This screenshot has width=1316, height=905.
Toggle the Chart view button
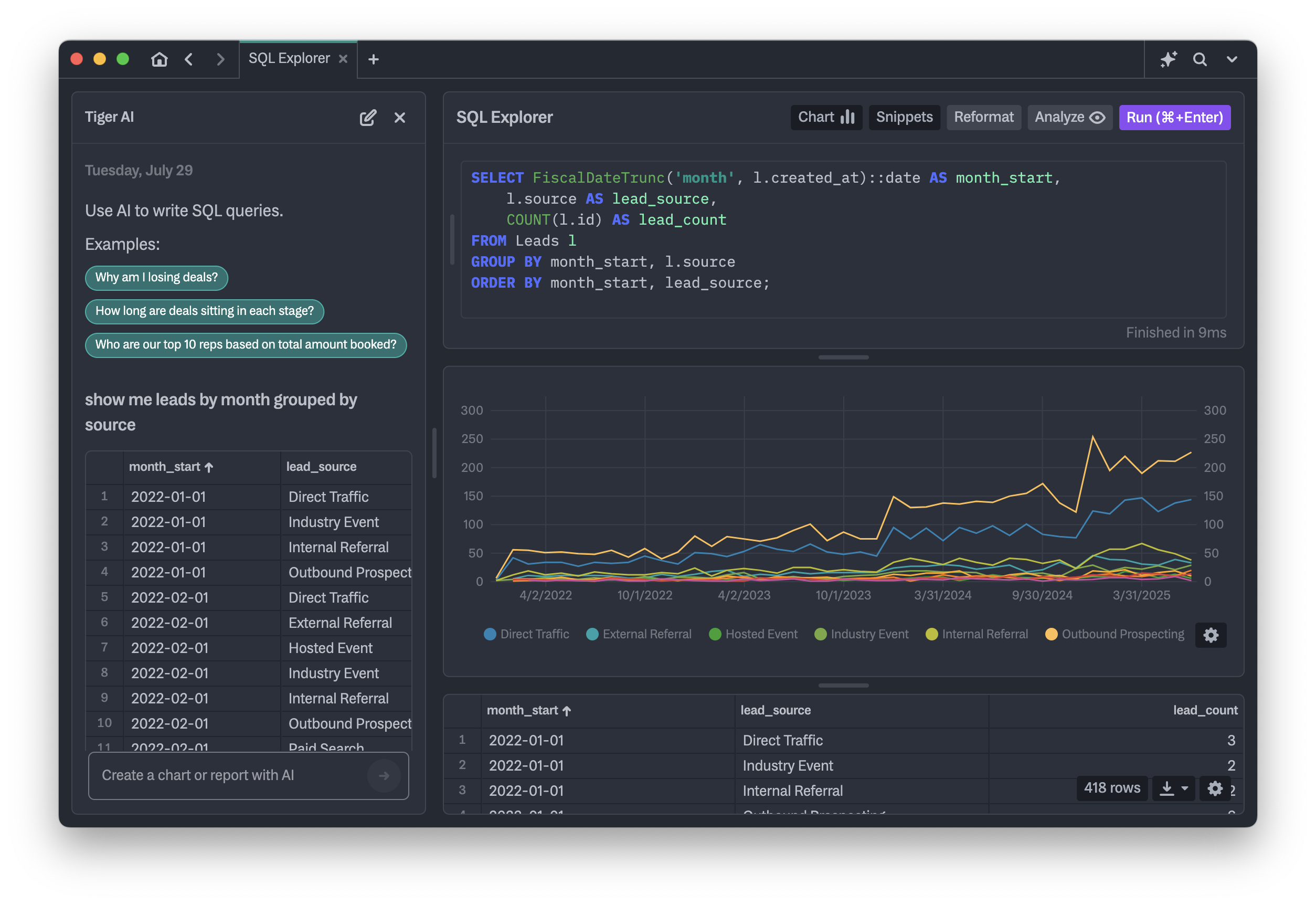pos(826,118)
